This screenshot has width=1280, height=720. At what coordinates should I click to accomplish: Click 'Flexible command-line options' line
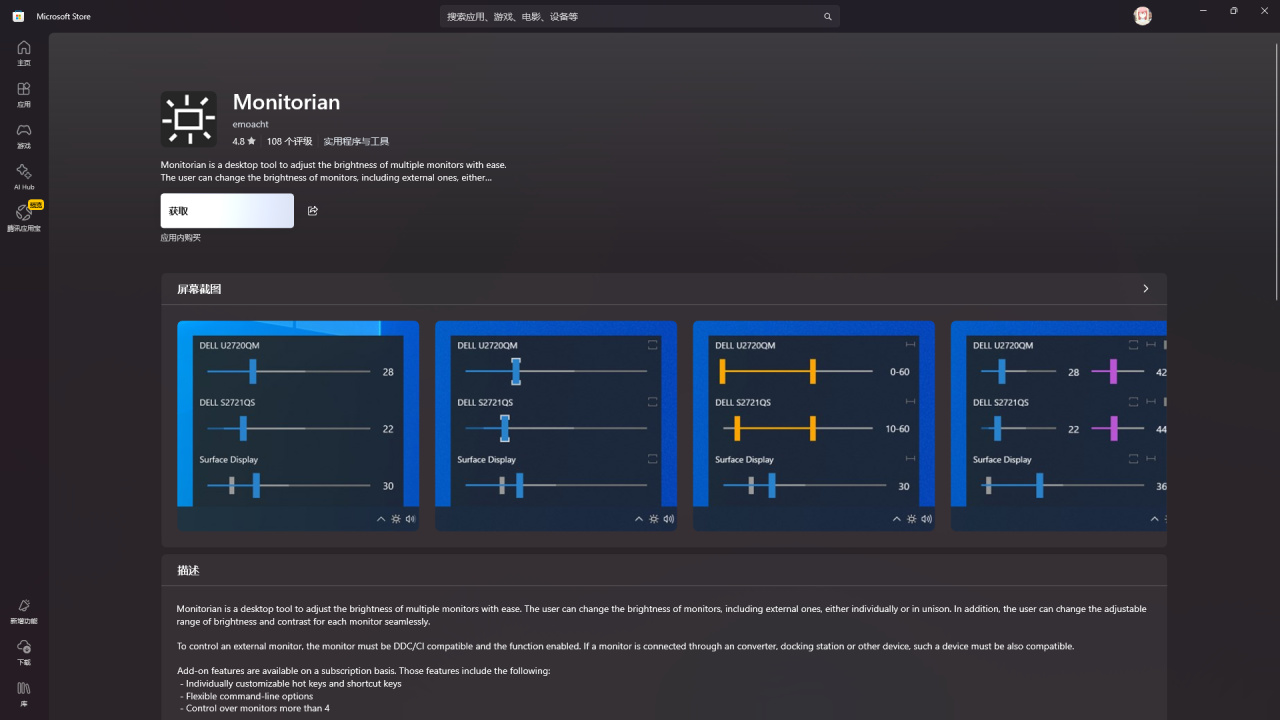click(247, 696)
